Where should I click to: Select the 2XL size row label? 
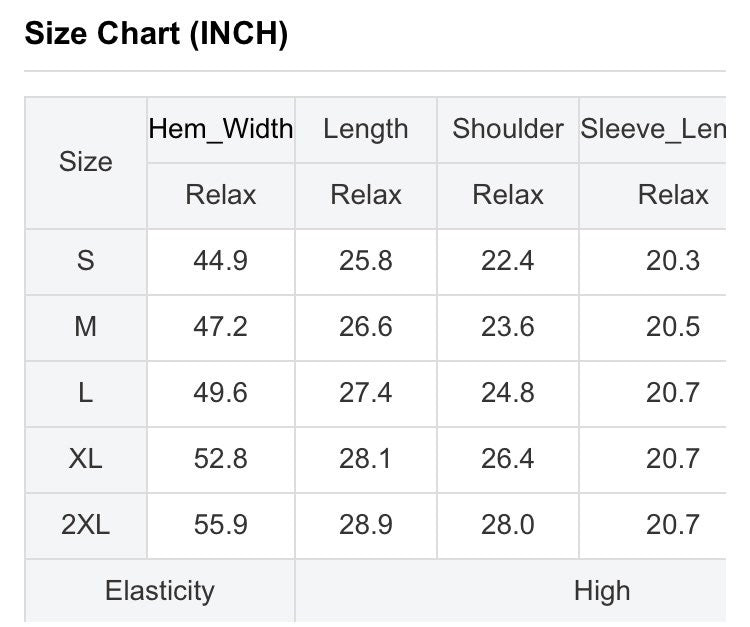point(86,525)
